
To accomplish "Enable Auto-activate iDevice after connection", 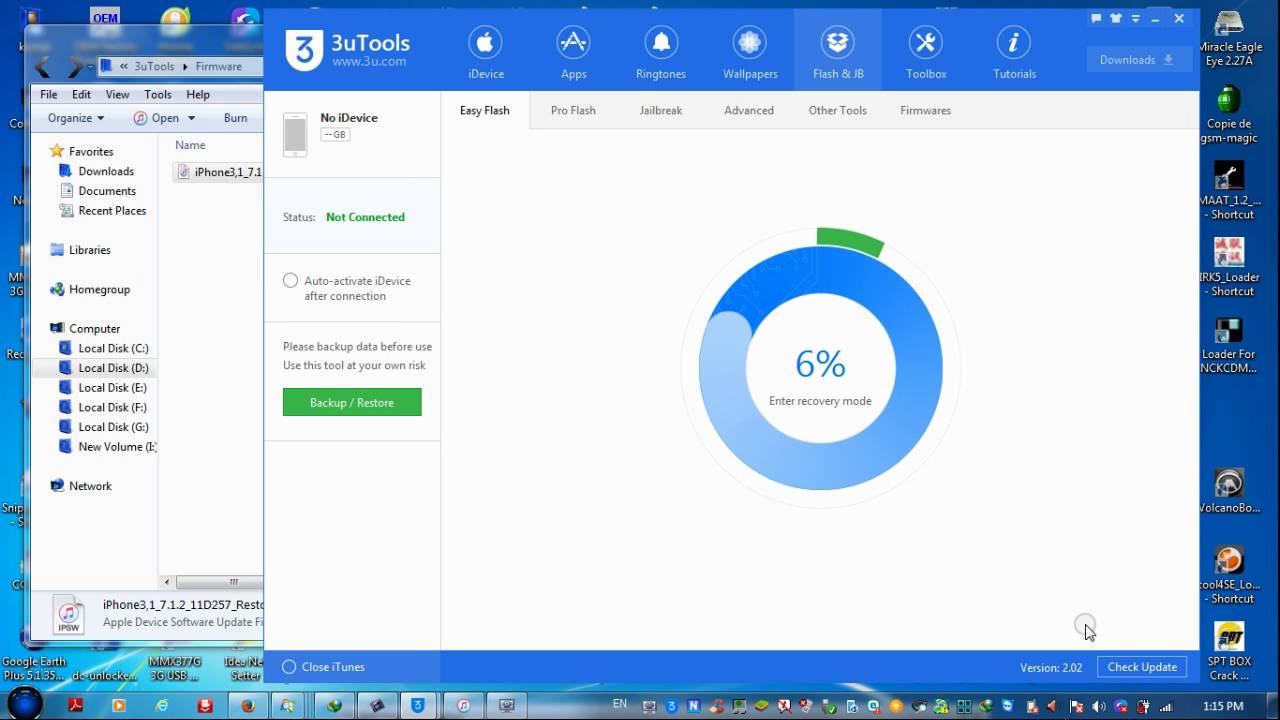I will (291, 281).
